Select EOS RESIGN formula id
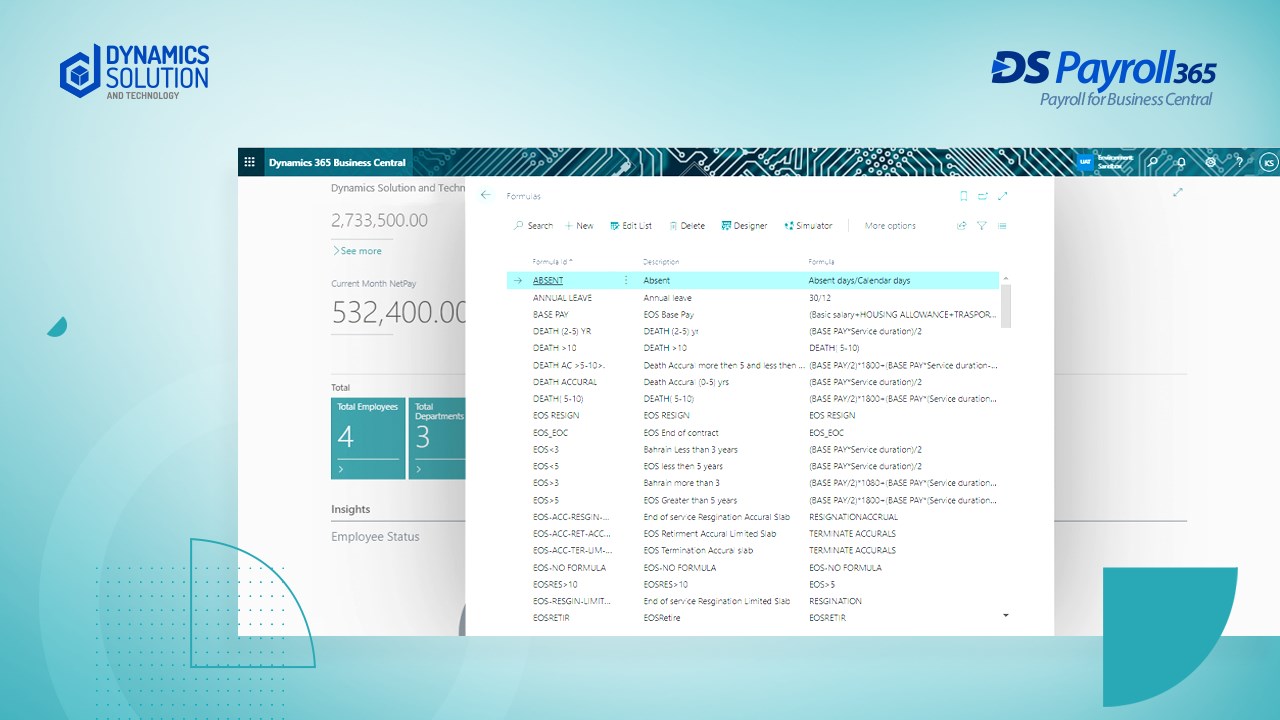Screen dimensions: 1280x720 tap(556, 415)
